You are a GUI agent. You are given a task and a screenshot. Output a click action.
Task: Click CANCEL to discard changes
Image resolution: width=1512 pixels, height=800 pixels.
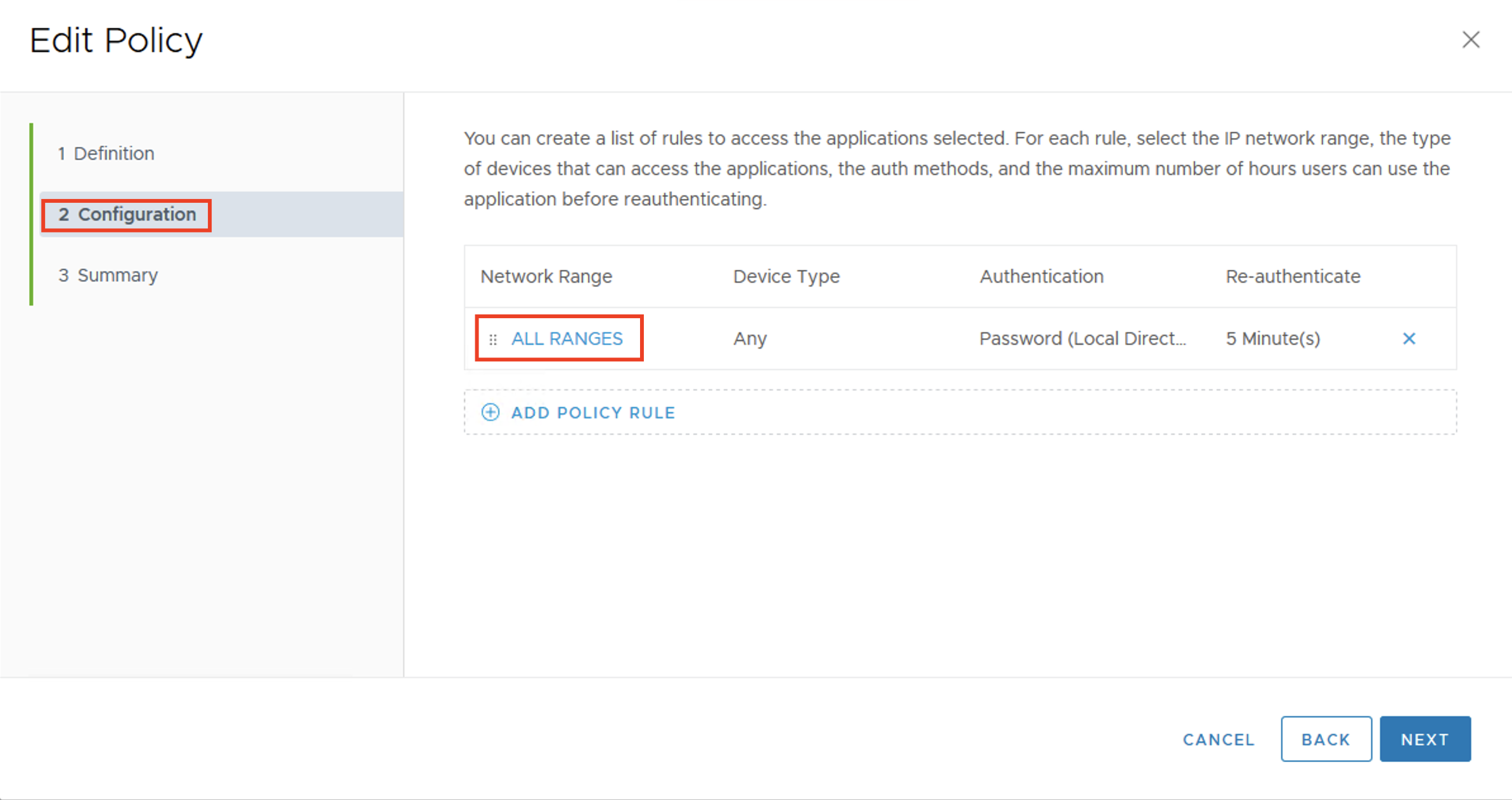click(1219, 739)
